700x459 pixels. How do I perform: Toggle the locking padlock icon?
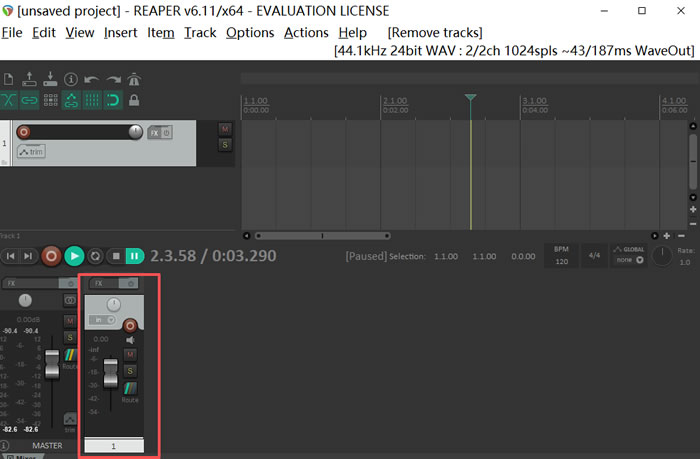(134, 100)
